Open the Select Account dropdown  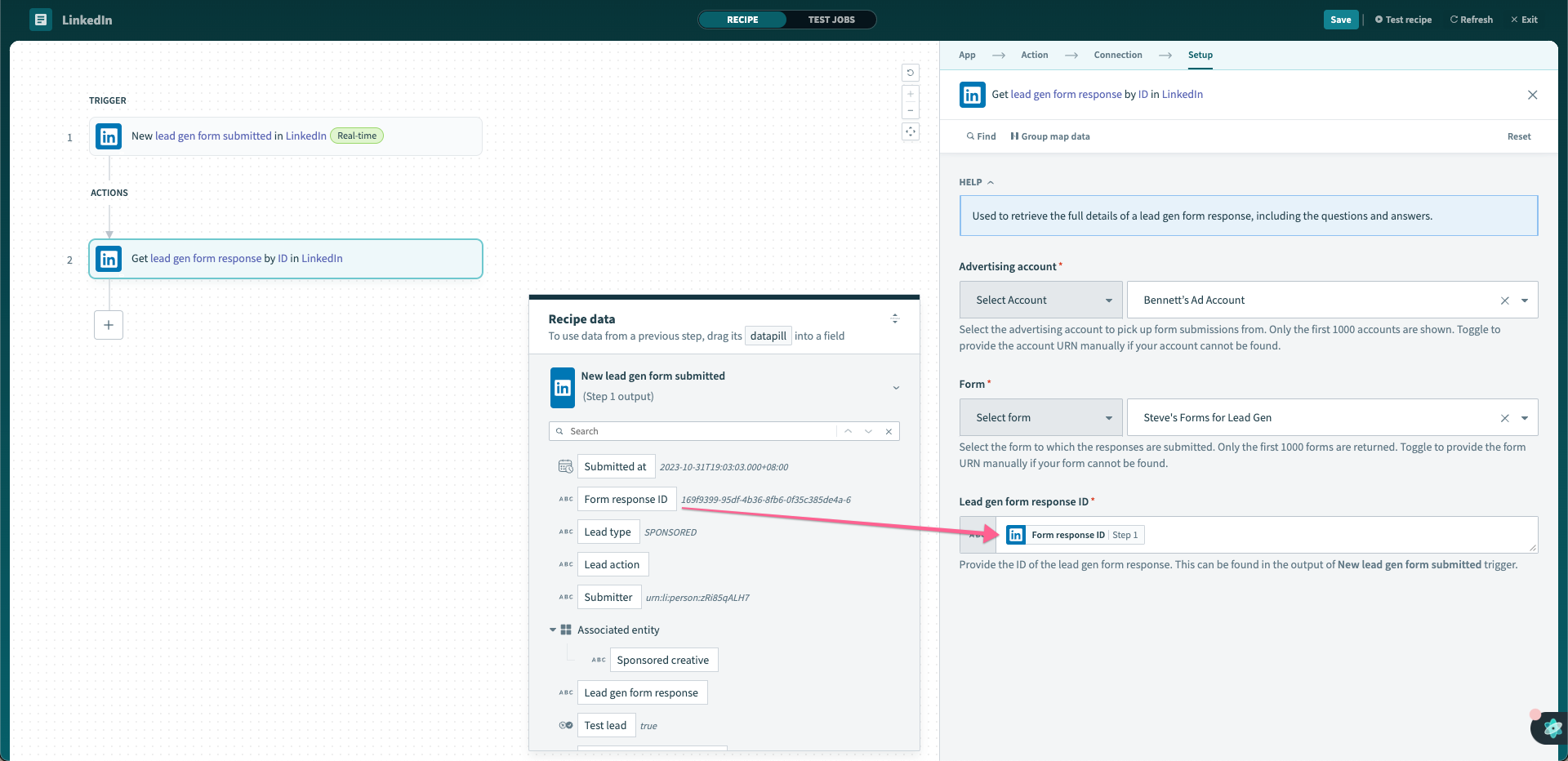click(1040, 300)
